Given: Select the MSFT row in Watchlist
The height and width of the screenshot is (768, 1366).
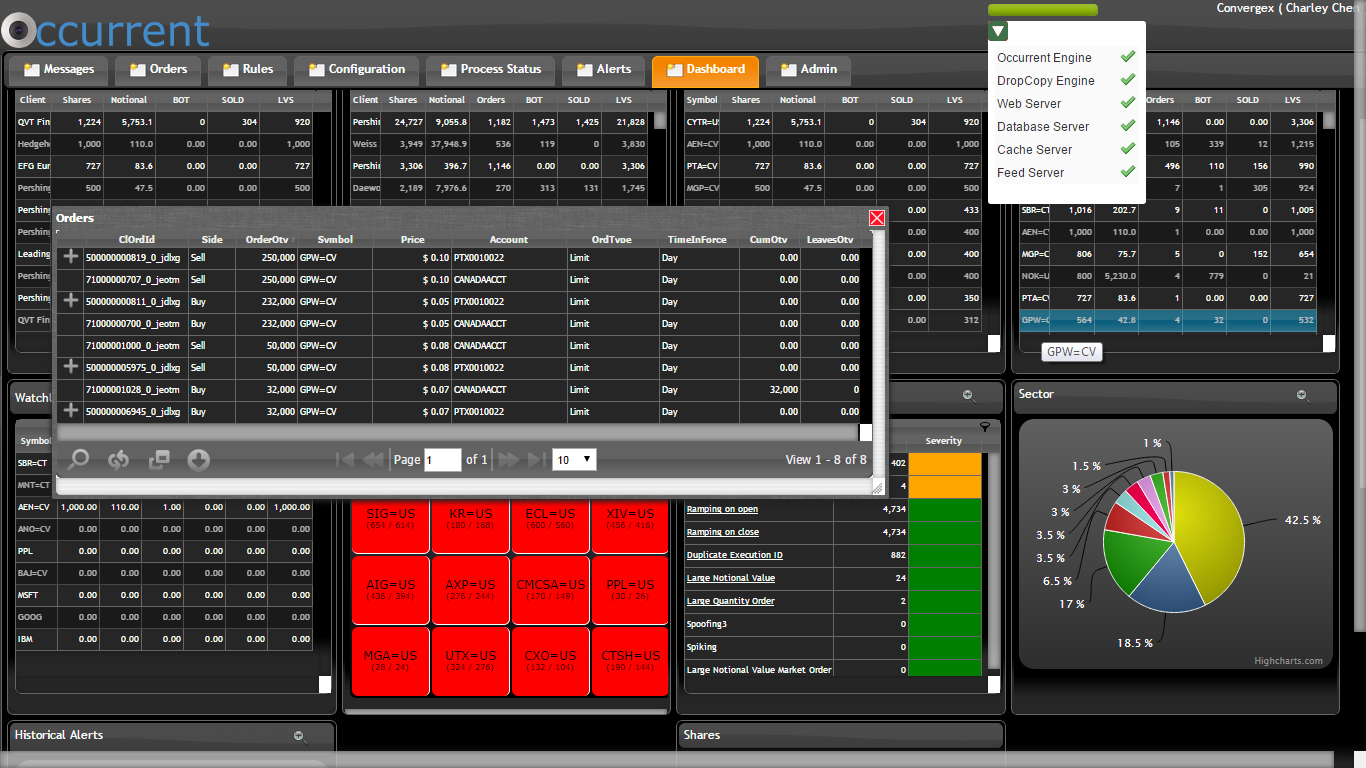Looking at the screenshot, I should 165,594.
